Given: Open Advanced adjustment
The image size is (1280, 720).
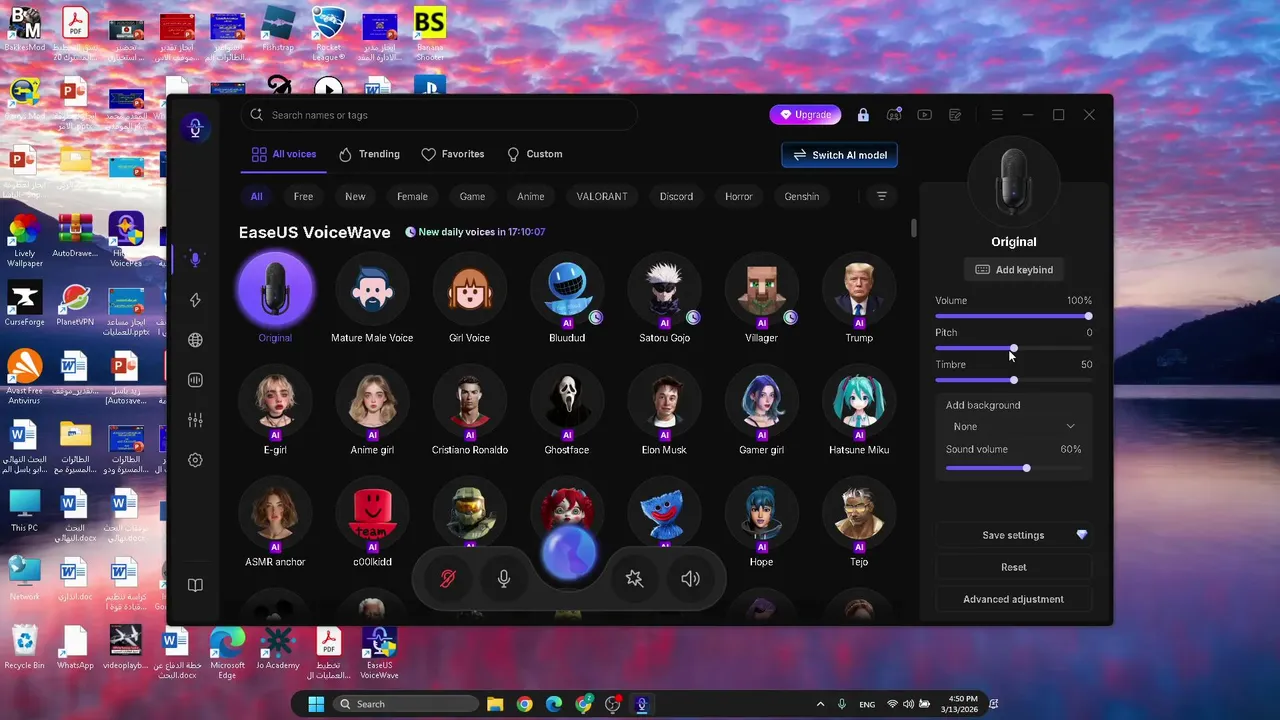Looking at the screenshot, I should [x=1013, y=599].
